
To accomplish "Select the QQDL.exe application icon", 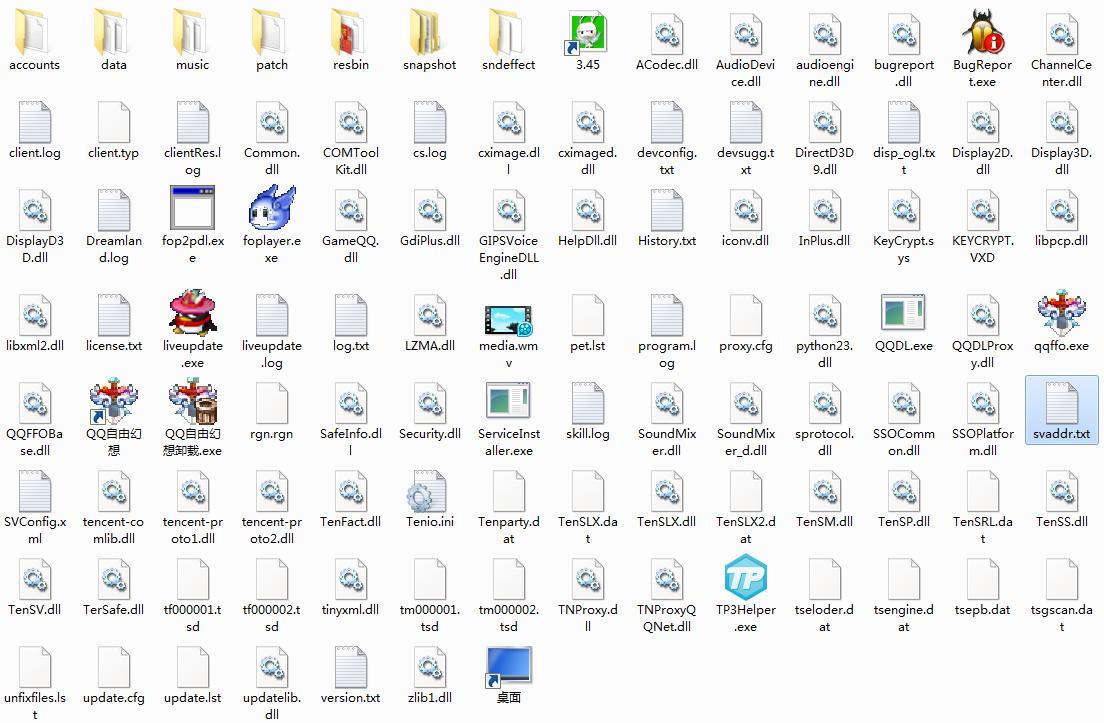I will tap(903, 314).
